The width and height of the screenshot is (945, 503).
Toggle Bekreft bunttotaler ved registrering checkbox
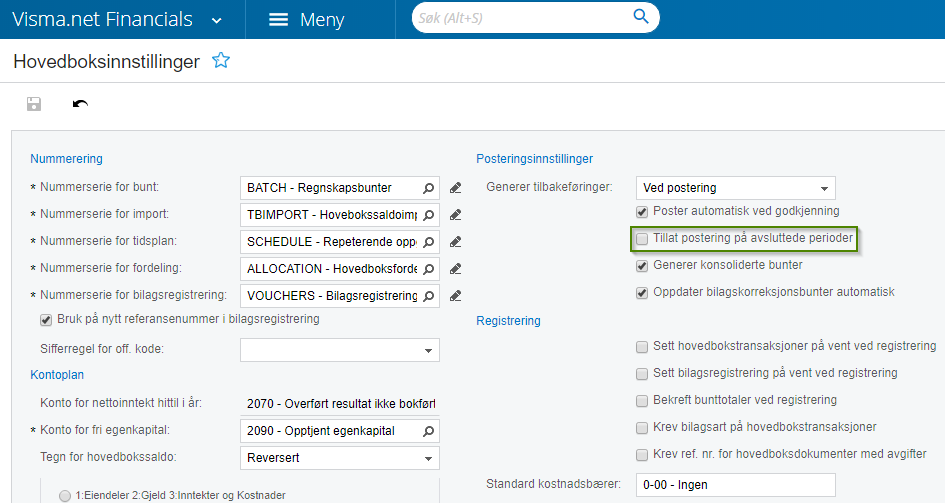[642, 400]
